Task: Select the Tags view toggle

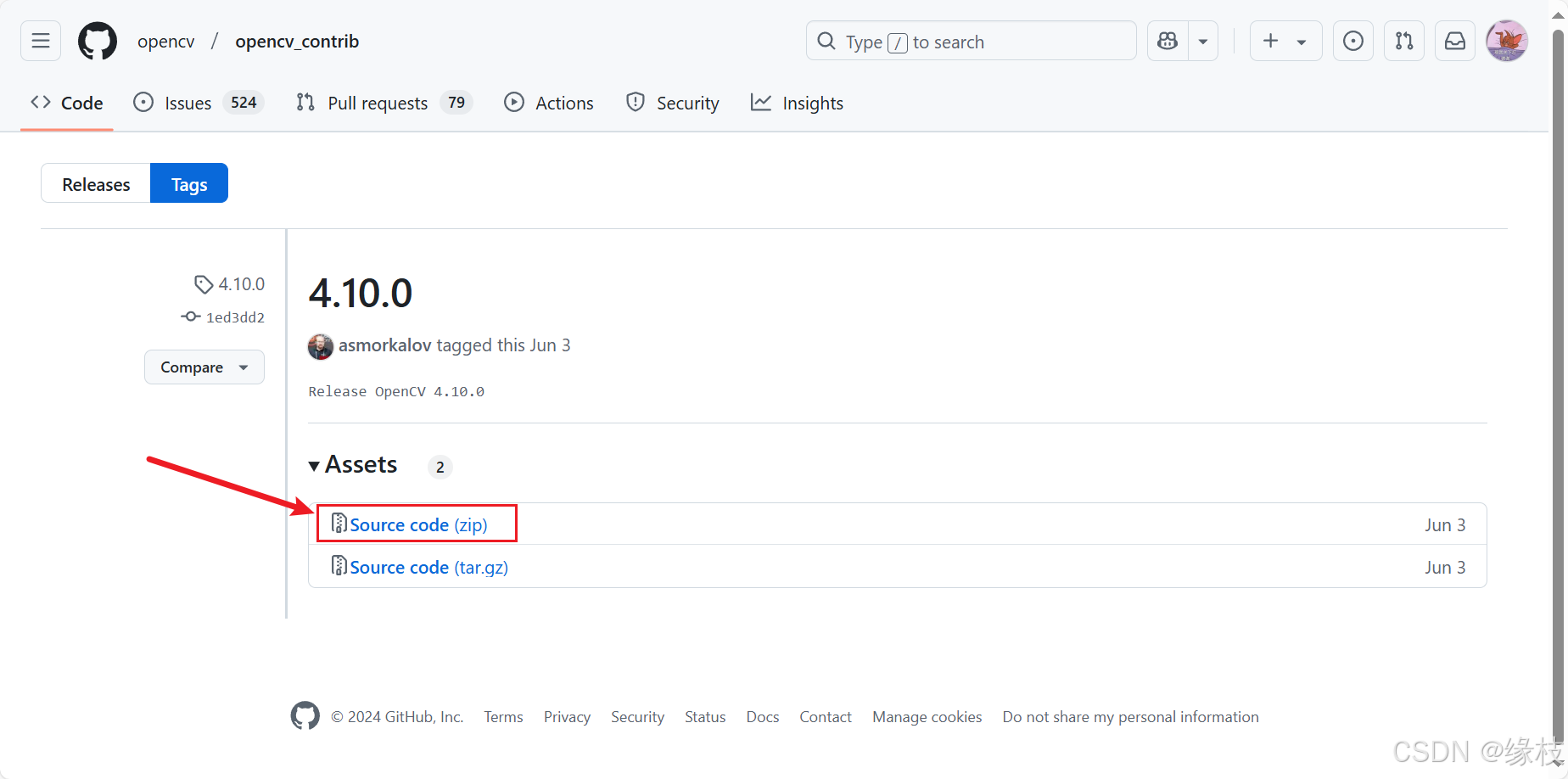Action: tap(188, 183)
